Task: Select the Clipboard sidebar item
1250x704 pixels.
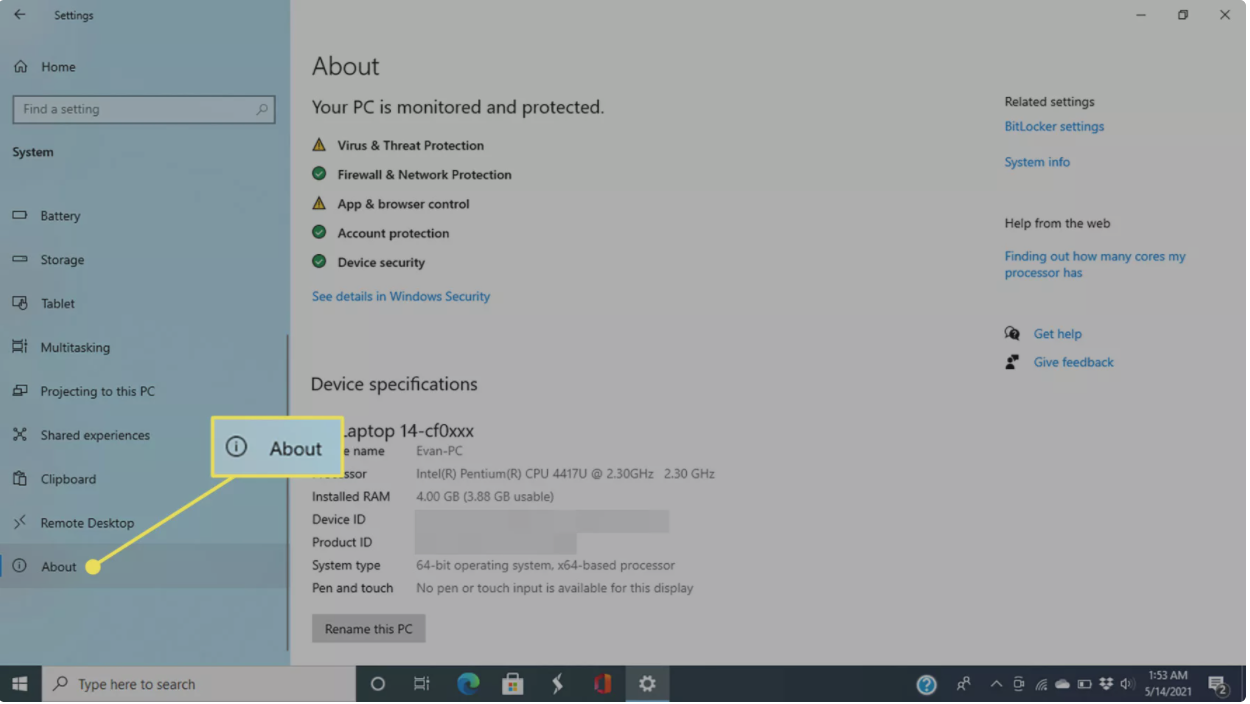Action: coord(68,479)
